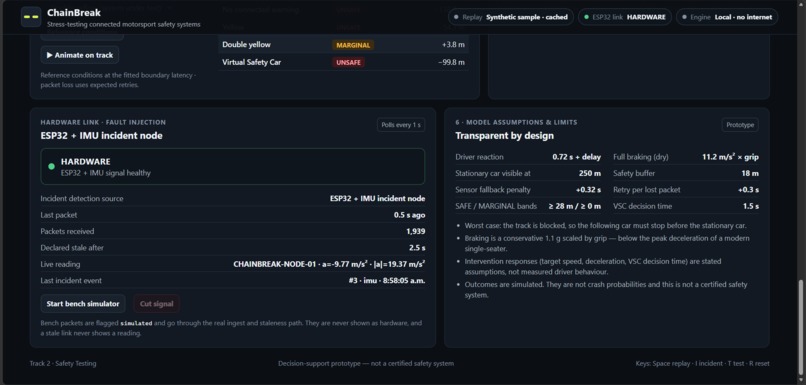Click the page vertical scrollbar thumb

click(x=801, y=328)
